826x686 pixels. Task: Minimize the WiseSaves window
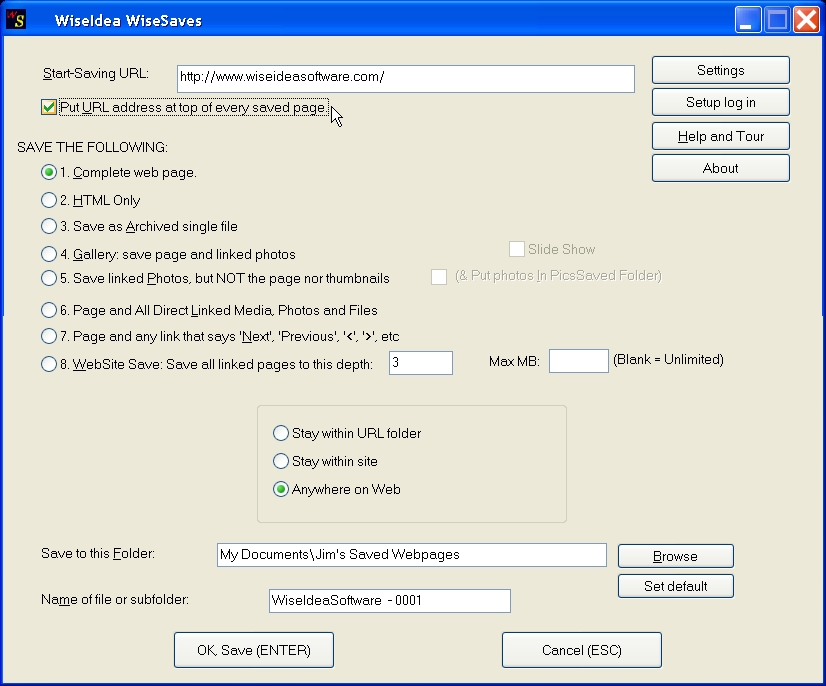(748, 20)
